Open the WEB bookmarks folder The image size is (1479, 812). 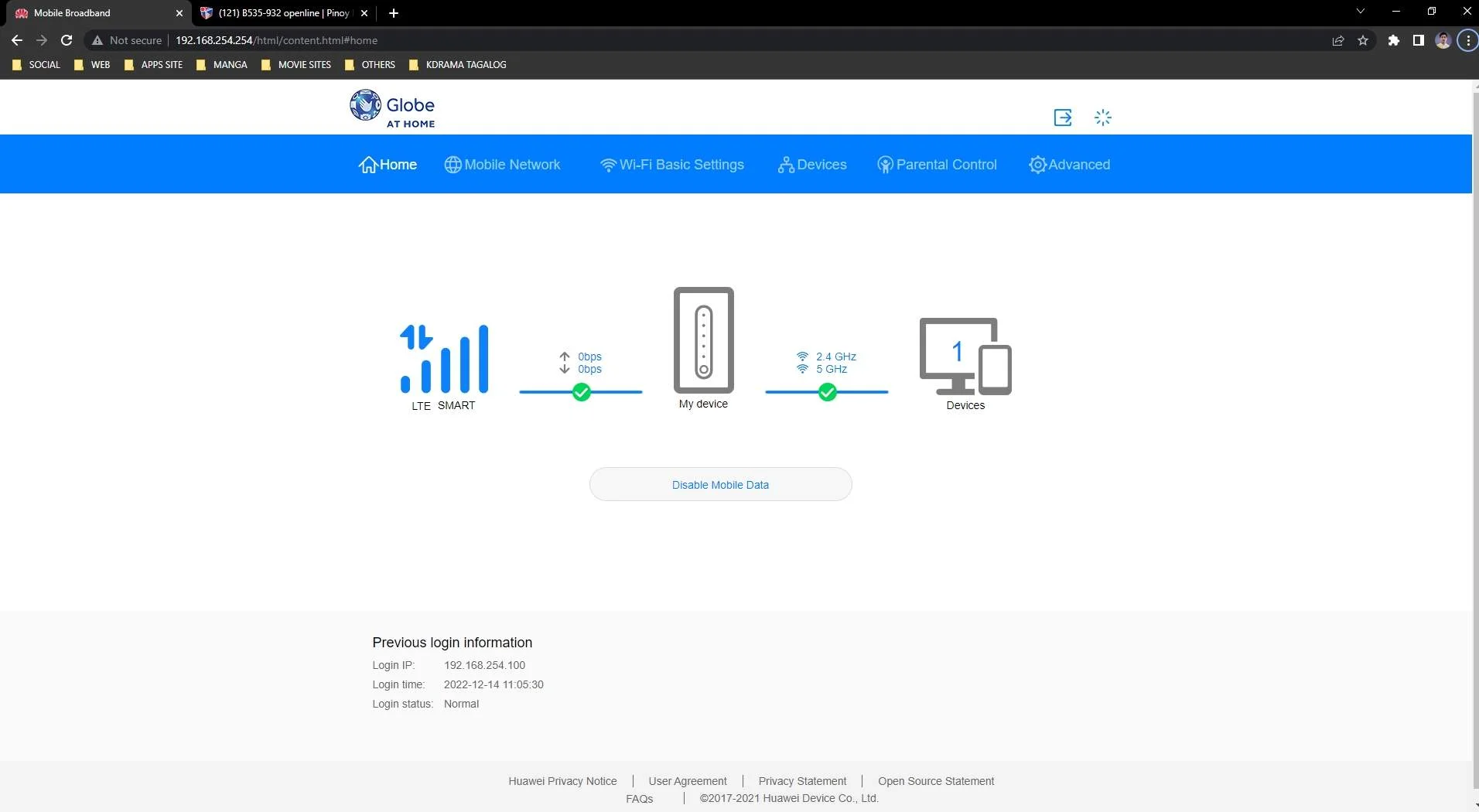coord(92,65)
